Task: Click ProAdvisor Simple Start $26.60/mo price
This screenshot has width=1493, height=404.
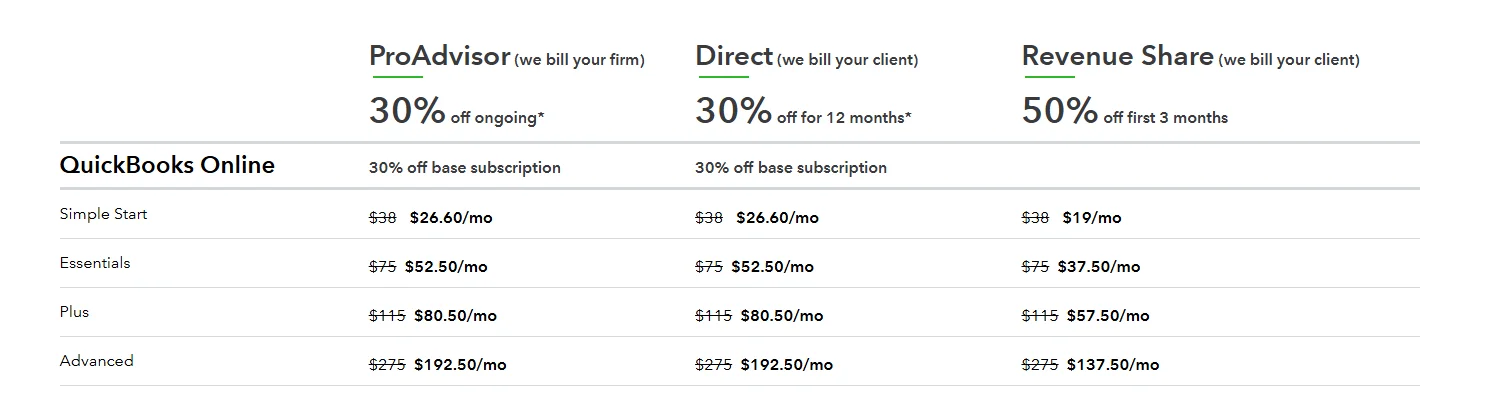Action: coord(451,218)
